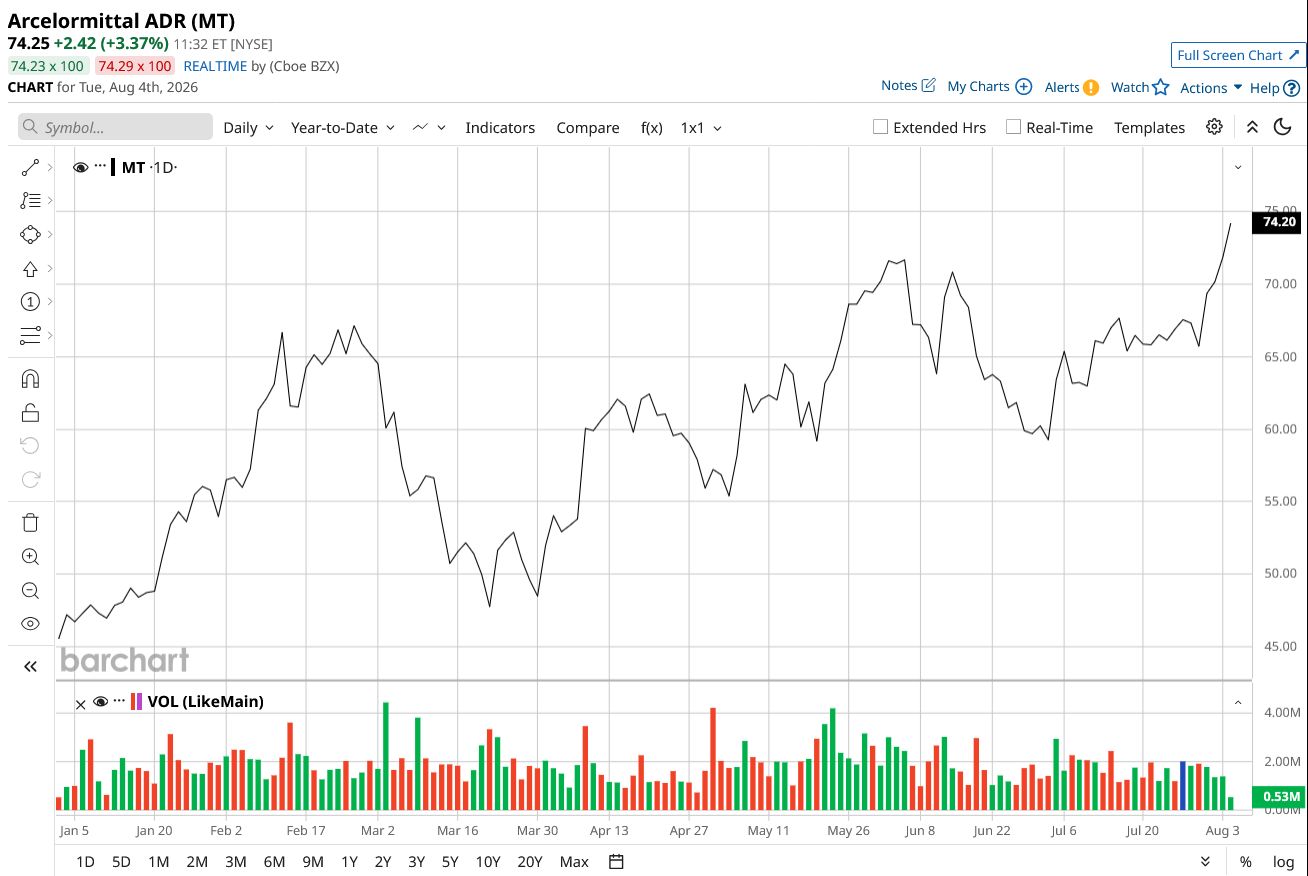Open the custom date range calendar
This screenshot has width=1308, height=876.
pos(616,862)
